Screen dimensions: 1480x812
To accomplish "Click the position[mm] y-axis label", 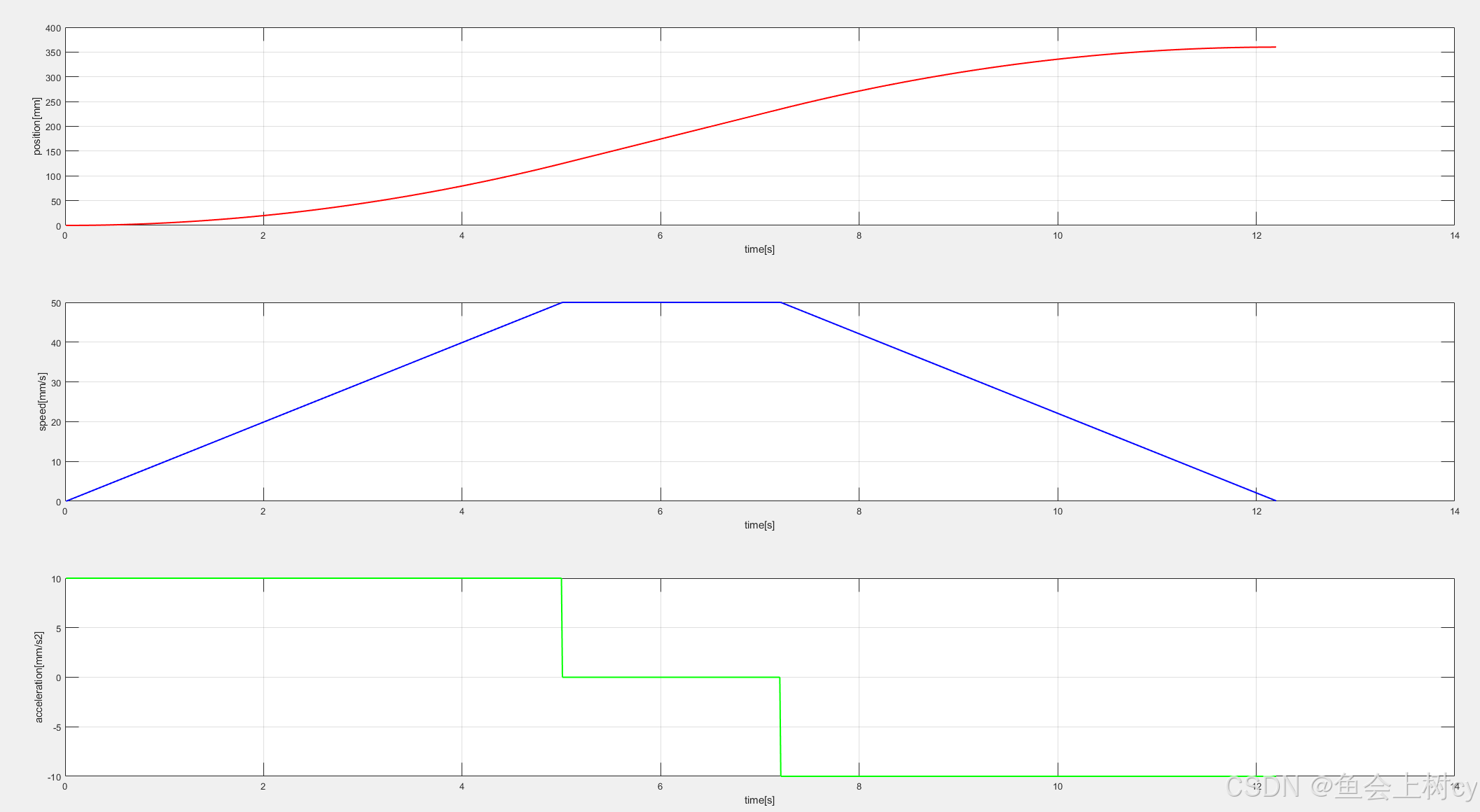I will point(36,126).
